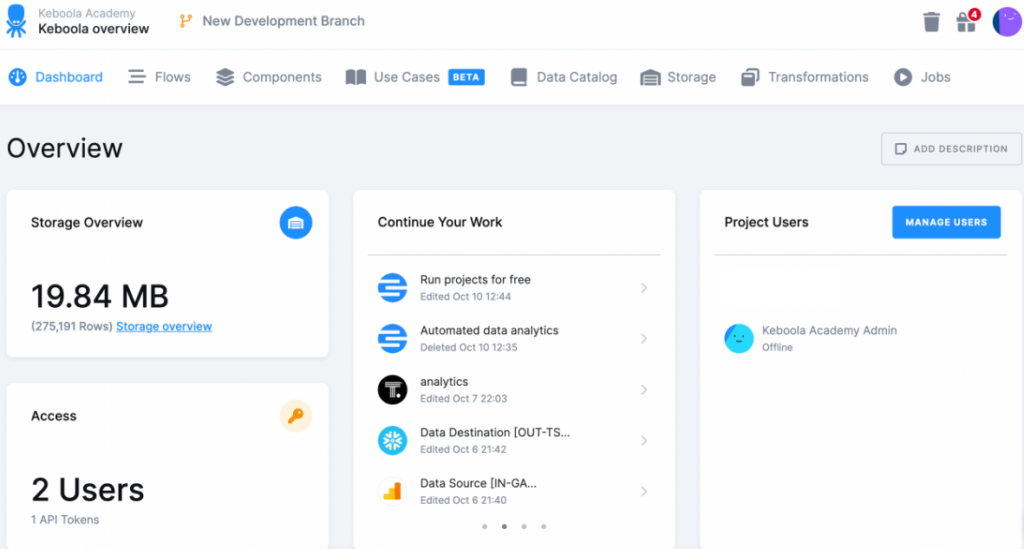Expand the Run projects for free chevron

tap(644, 288)
